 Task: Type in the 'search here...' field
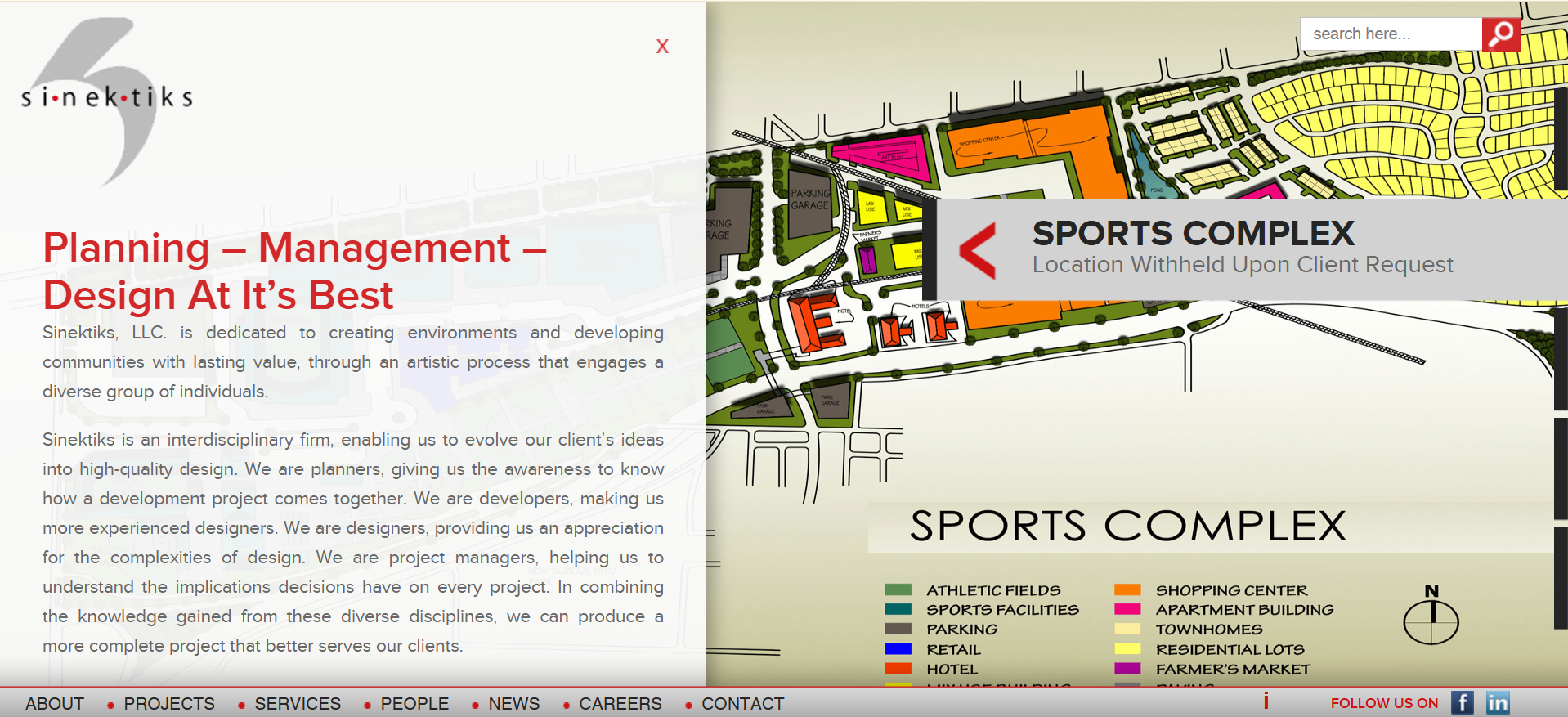(x=1390, y=34)
